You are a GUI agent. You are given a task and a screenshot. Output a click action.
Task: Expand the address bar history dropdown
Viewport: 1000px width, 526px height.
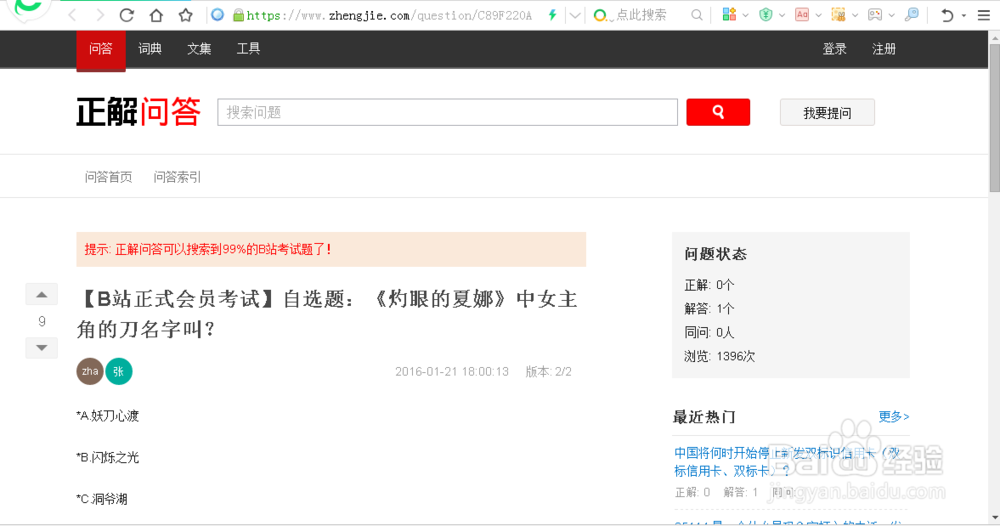[x=575, y=15]
